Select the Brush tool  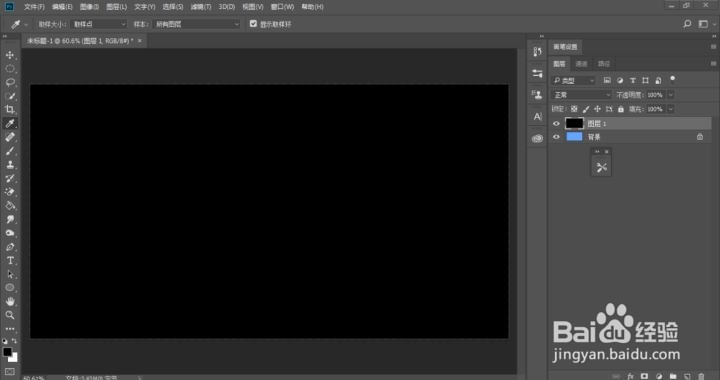(x=10, y=151)
